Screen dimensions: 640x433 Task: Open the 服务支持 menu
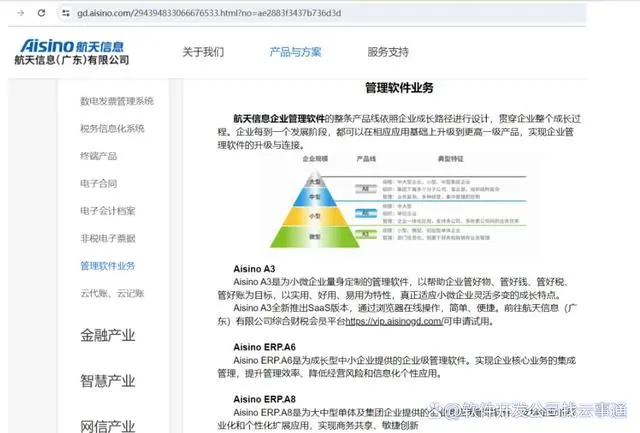tap(388, 52)
